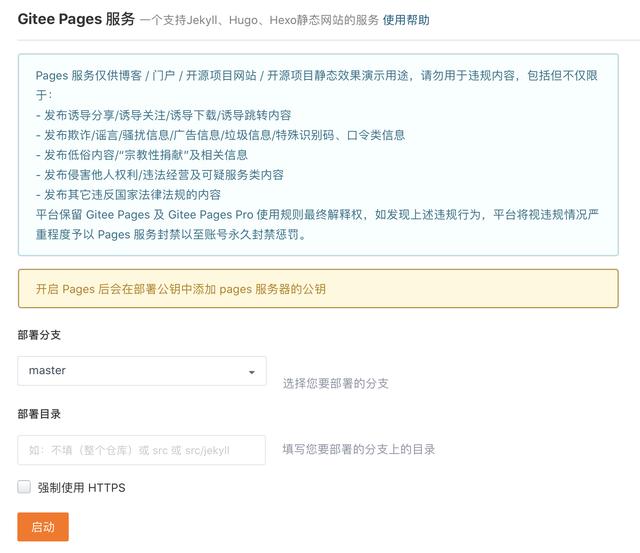Click the line 发布欺诈/谣言/骚扰信息
The width and height of the screenshot is (640, 553).
point(220,135)
